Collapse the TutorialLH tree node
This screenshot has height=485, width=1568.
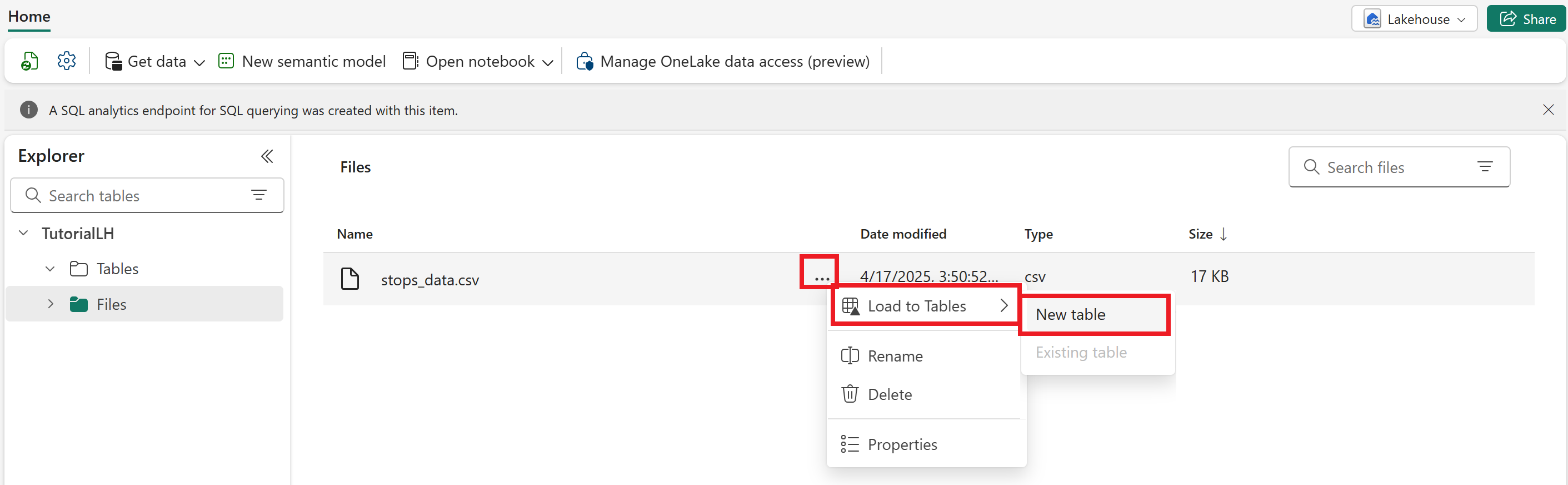click(x=23, y=232)
